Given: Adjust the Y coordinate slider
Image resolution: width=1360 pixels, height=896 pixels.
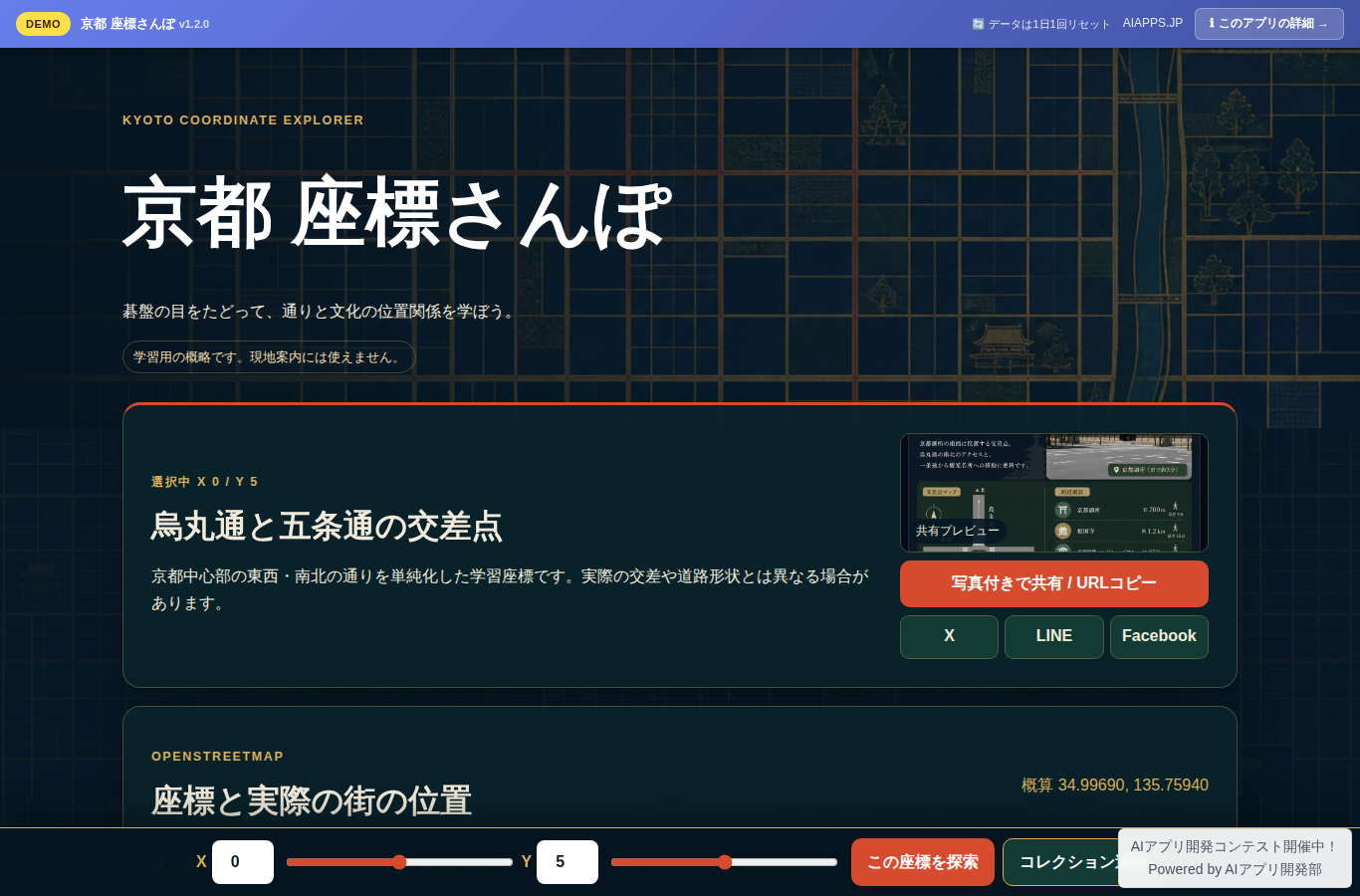Looking at the screenshot, I should coord(724,862).
